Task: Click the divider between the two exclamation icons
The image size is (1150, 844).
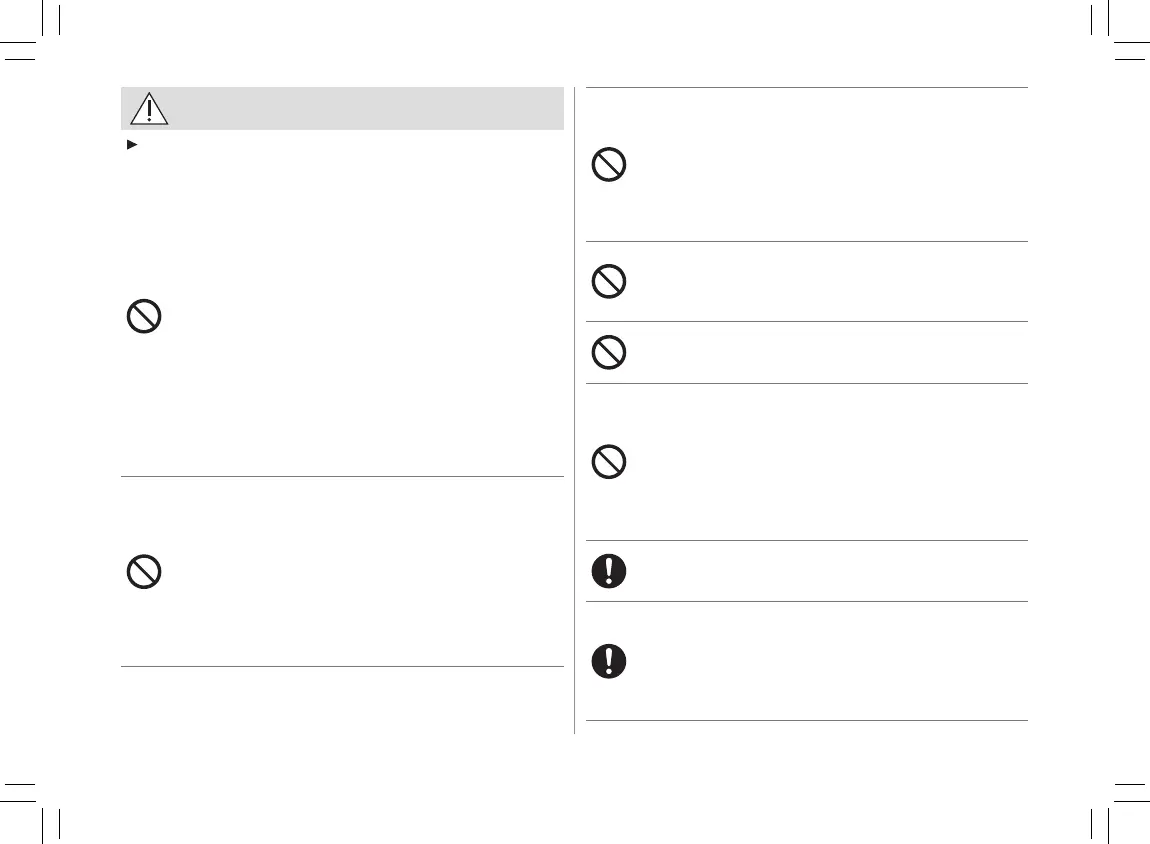Action: [806, 601]
